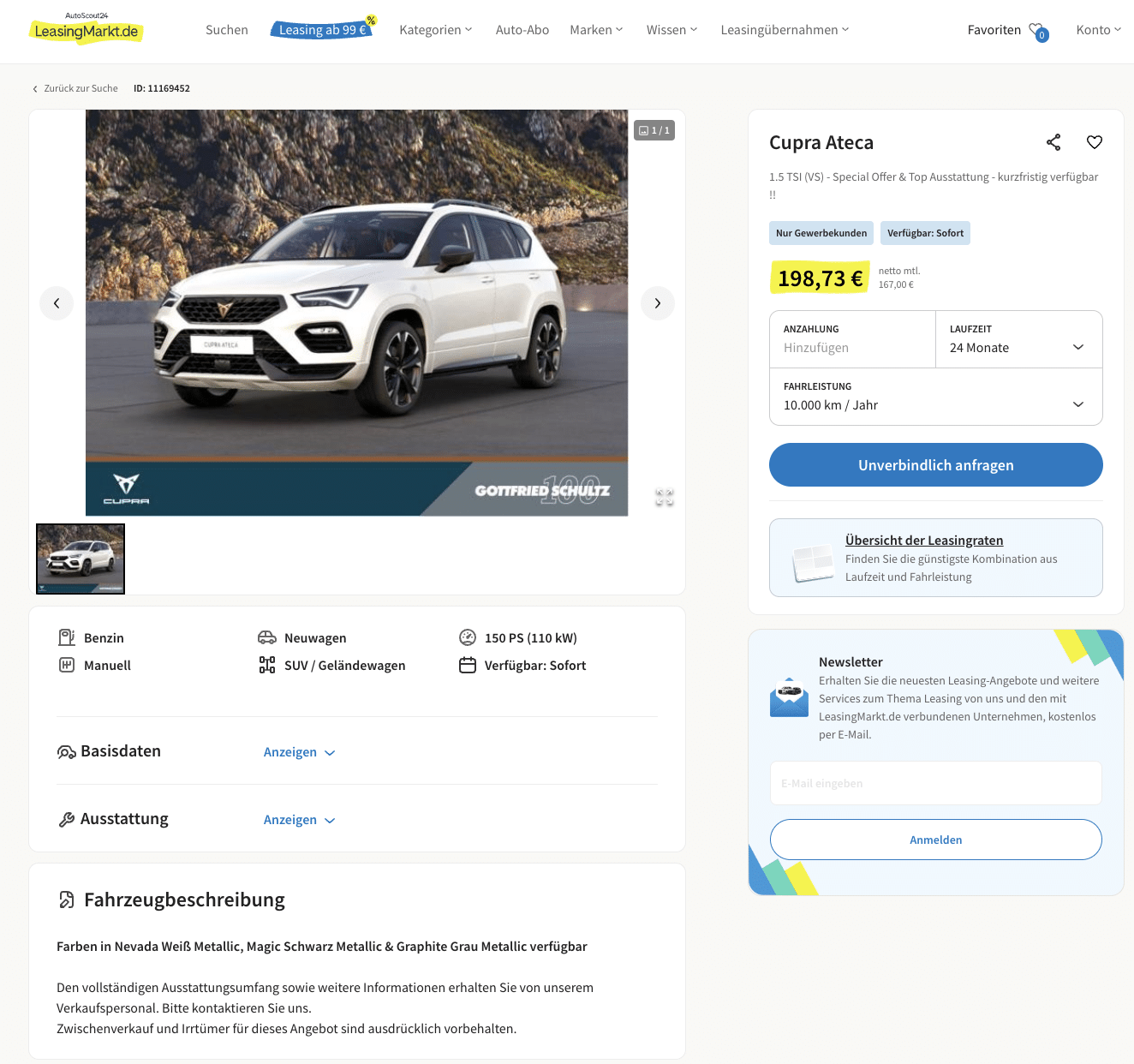Image resolution: width=1134 pixels, height=1064 pixels.
Task: Open the Fahrleistung 10.000 km / Jahr dropdown
Action: click(x=936, y=397)
